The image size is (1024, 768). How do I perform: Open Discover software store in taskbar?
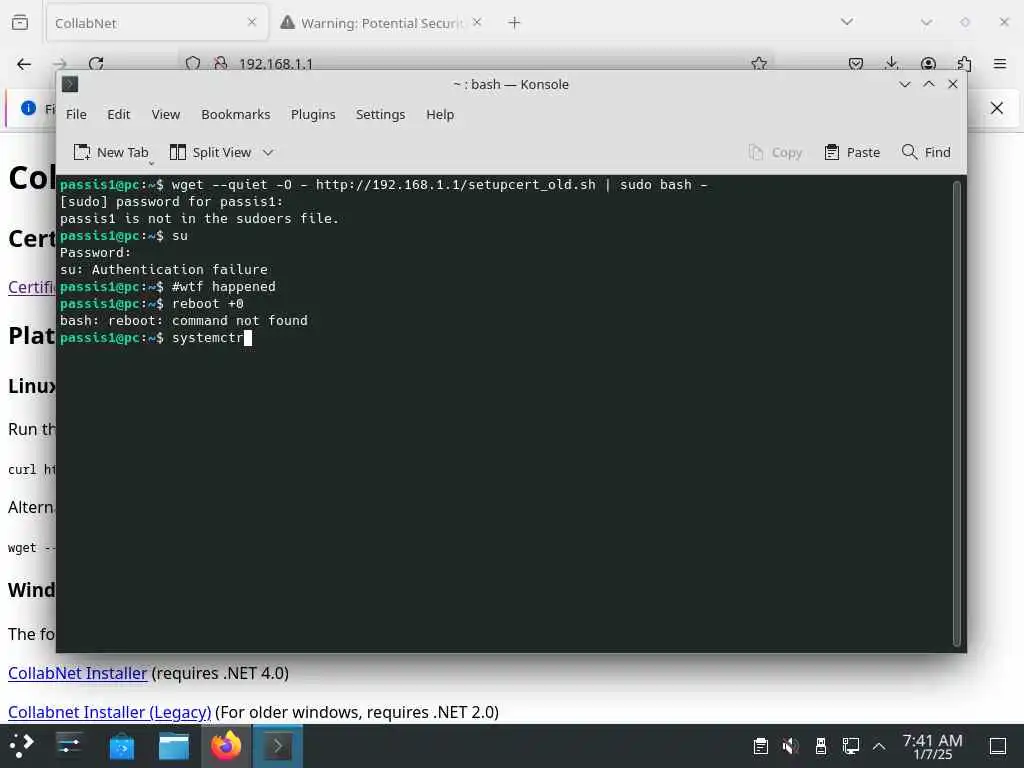tap(121, 746)
